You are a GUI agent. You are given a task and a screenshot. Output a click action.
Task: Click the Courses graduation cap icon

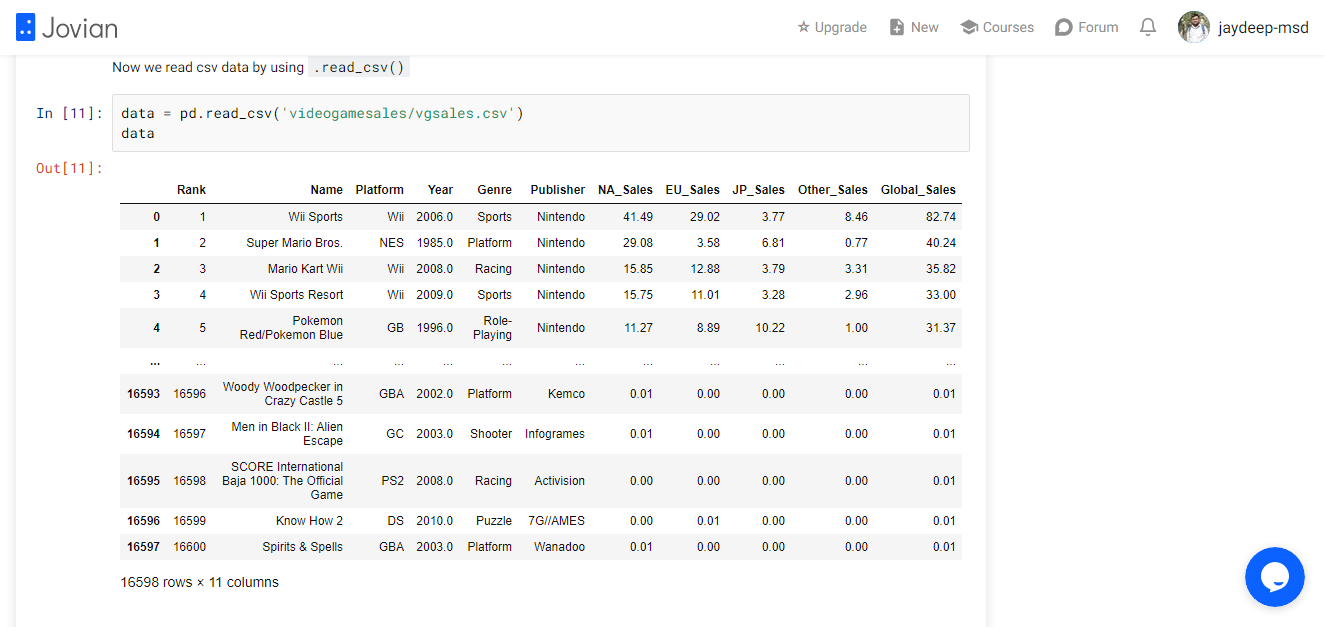tap(968, 27)
